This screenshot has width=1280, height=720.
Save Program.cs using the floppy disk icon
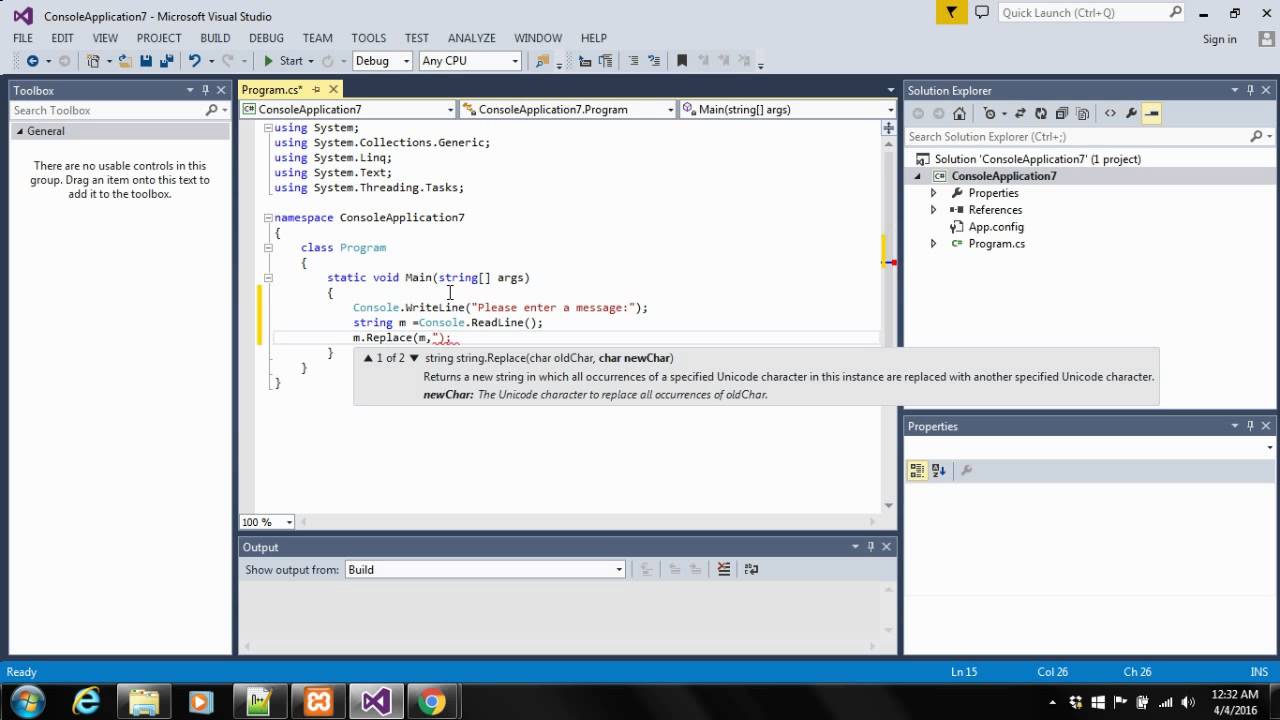(x=145, y=61)
